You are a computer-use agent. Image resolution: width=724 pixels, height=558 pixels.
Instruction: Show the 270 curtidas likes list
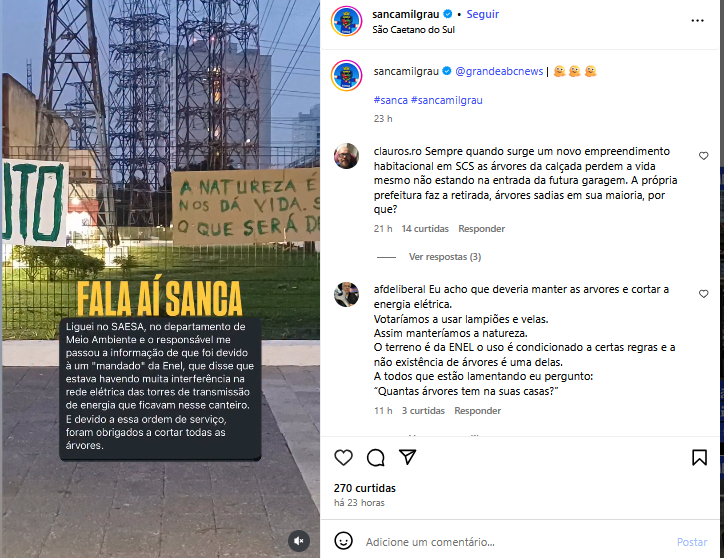[365, 488]
